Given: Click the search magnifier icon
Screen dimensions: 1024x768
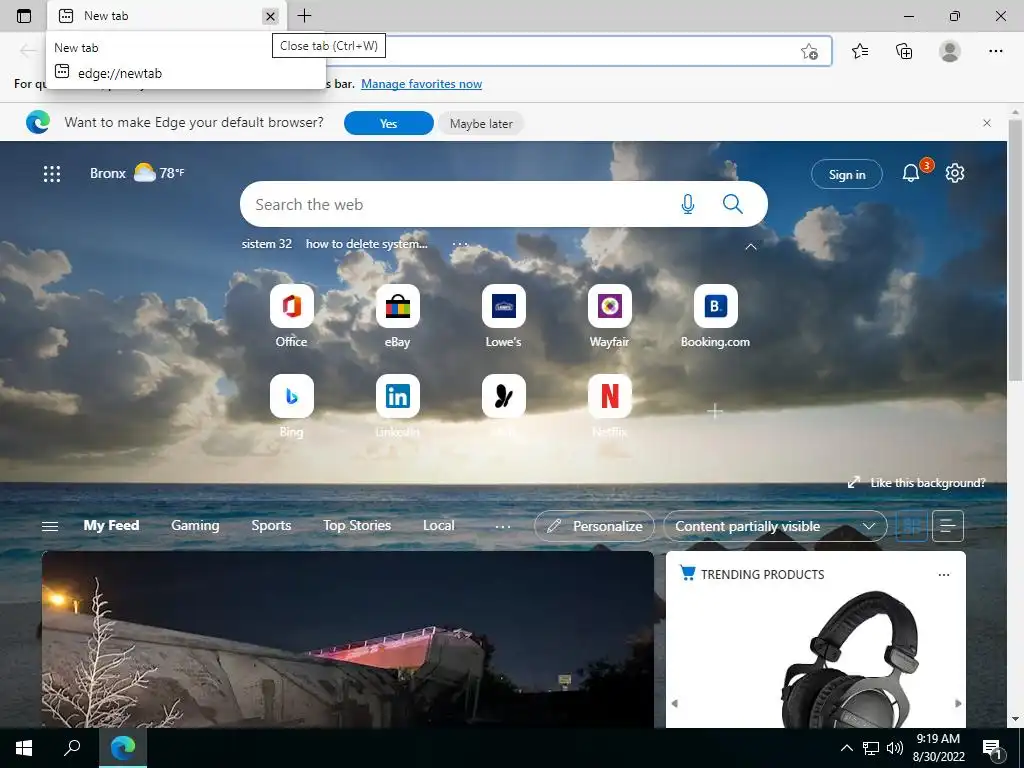Looking at the screenshot, I should pos(733,204).
